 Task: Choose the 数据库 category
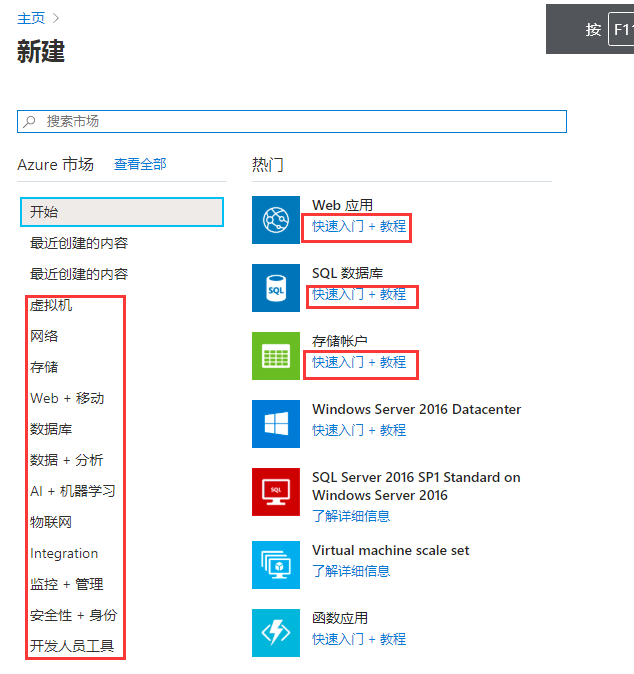51,429
